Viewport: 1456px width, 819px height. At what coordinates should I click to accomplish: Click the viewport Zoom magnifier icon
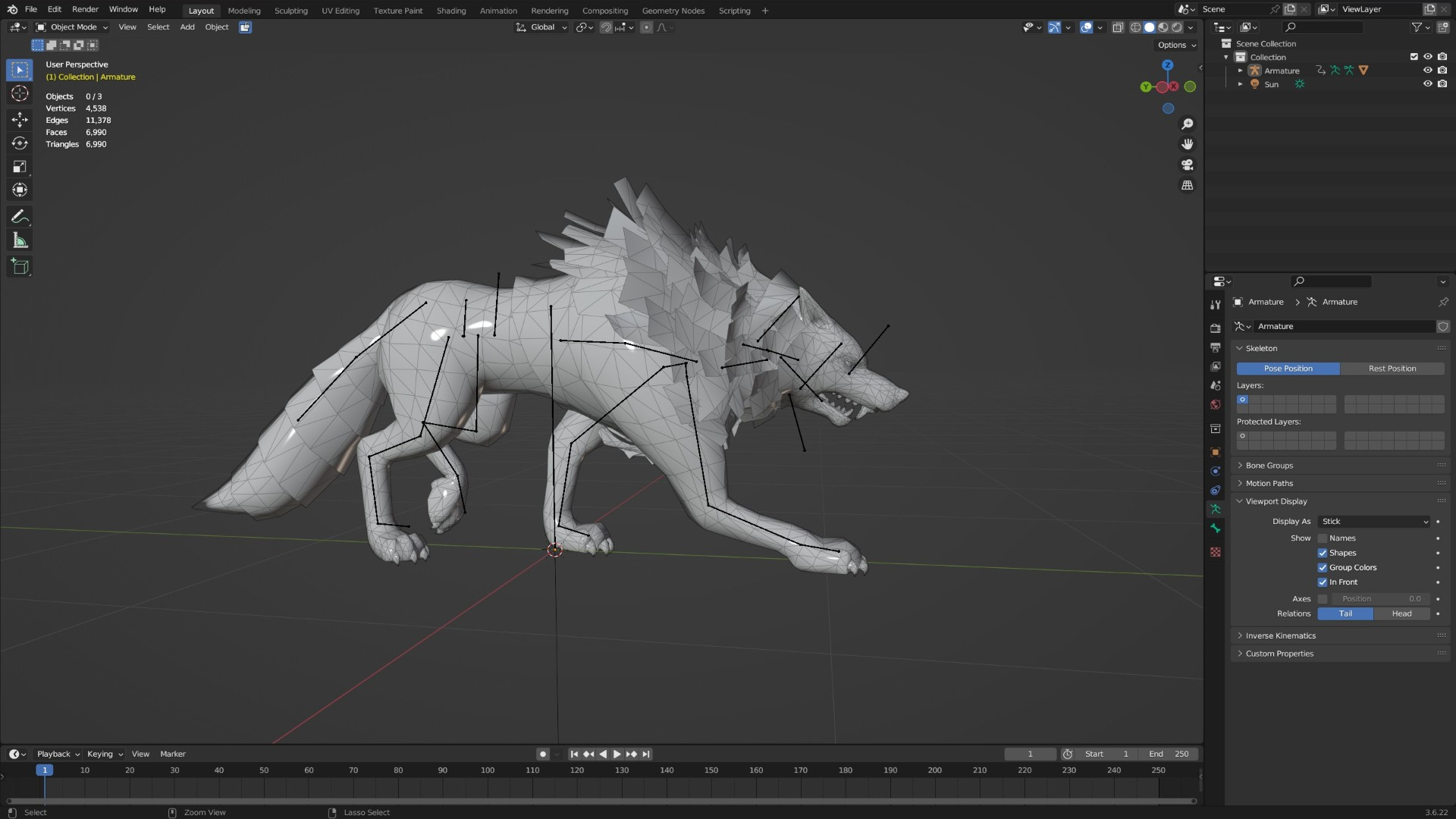pos(1188,124)
